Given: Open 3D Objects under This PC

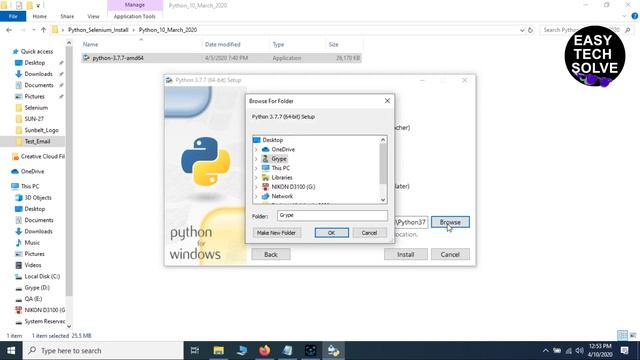Looking at the screenshot, I should 38,198.
